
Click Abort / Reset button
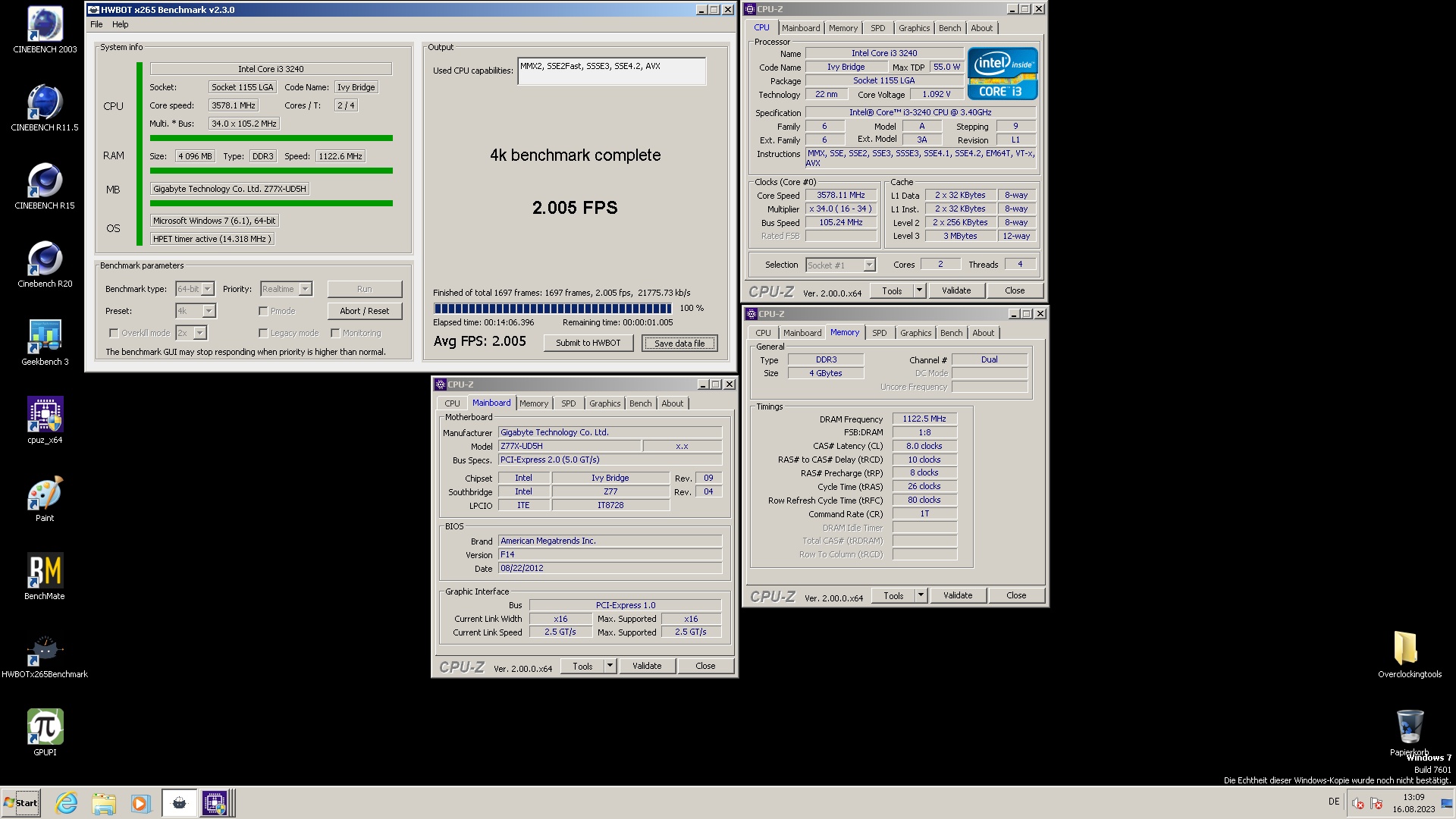coord(365,311)
